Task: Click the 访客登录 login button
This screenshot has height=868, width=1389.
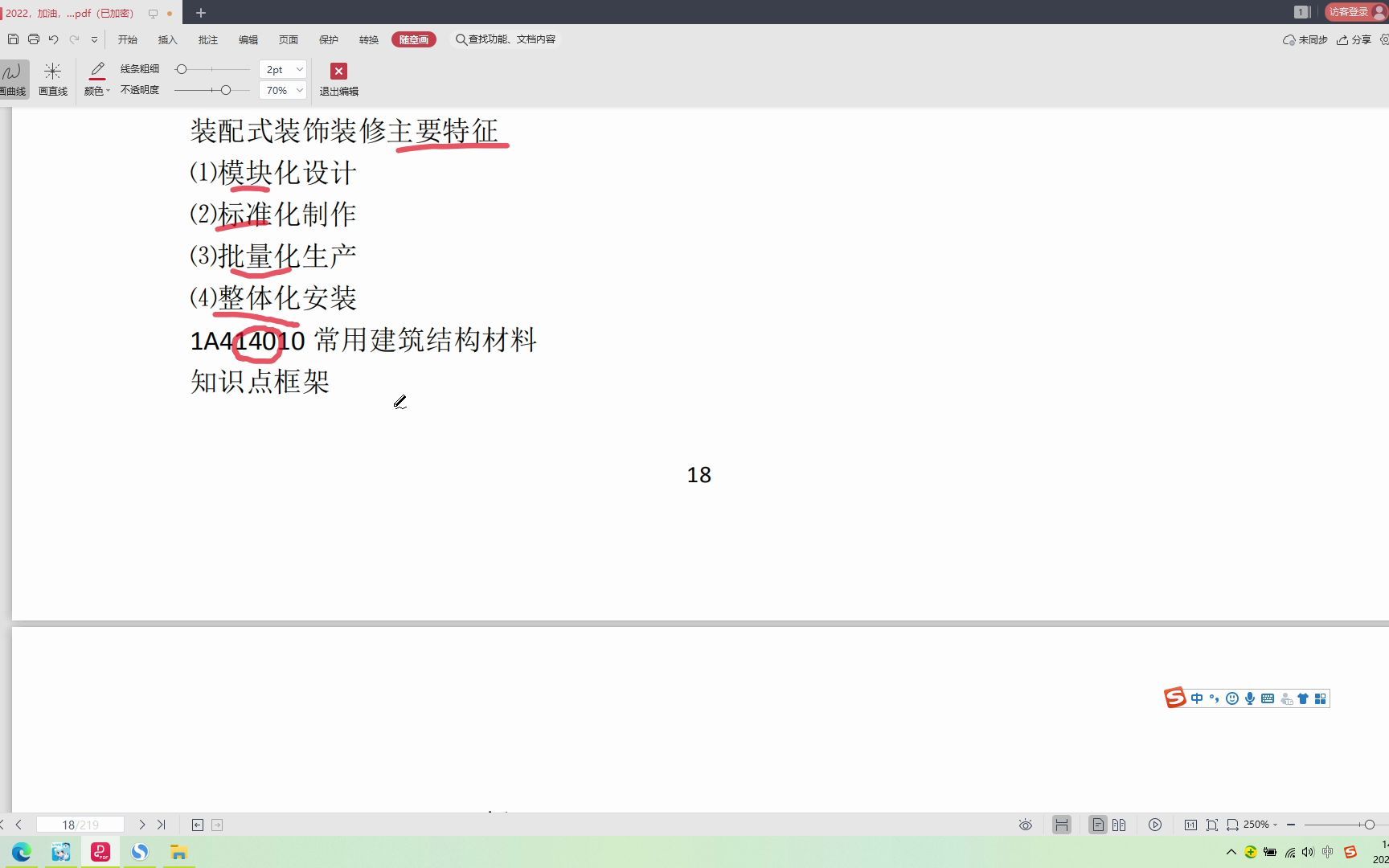Action: click(1355, 12)
